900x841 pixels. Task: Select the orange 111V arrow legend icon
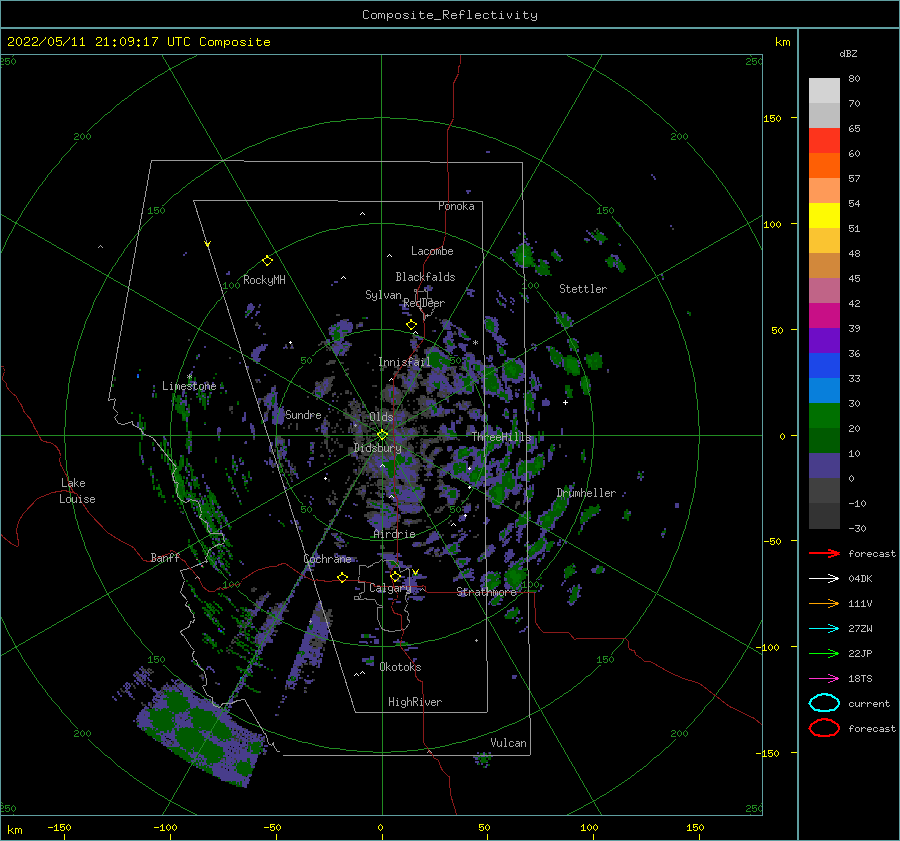824,603
